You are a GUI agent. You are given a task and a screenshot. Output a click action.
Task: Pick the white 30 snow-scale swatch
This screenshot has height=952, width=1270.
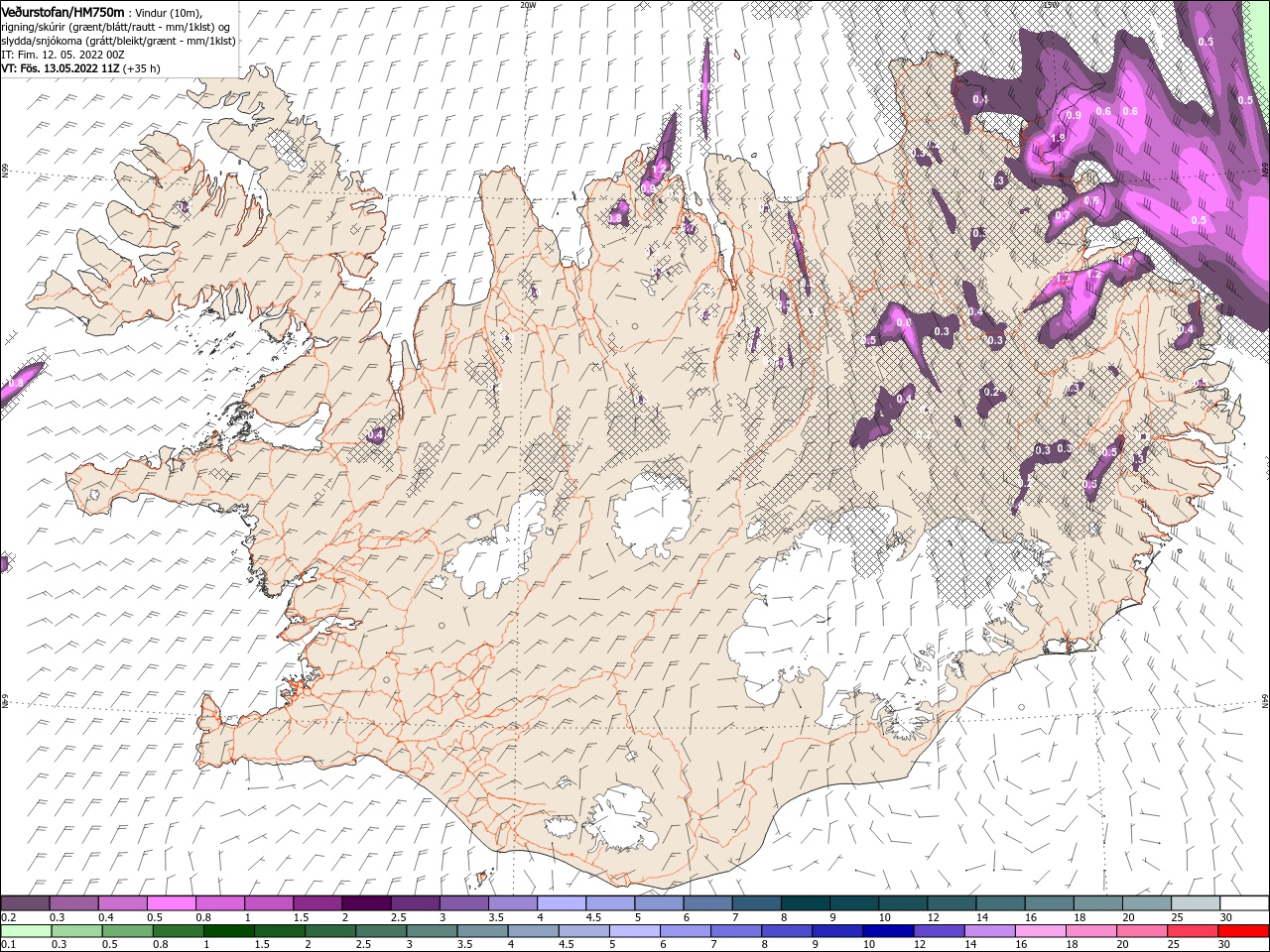(1244, 903)
